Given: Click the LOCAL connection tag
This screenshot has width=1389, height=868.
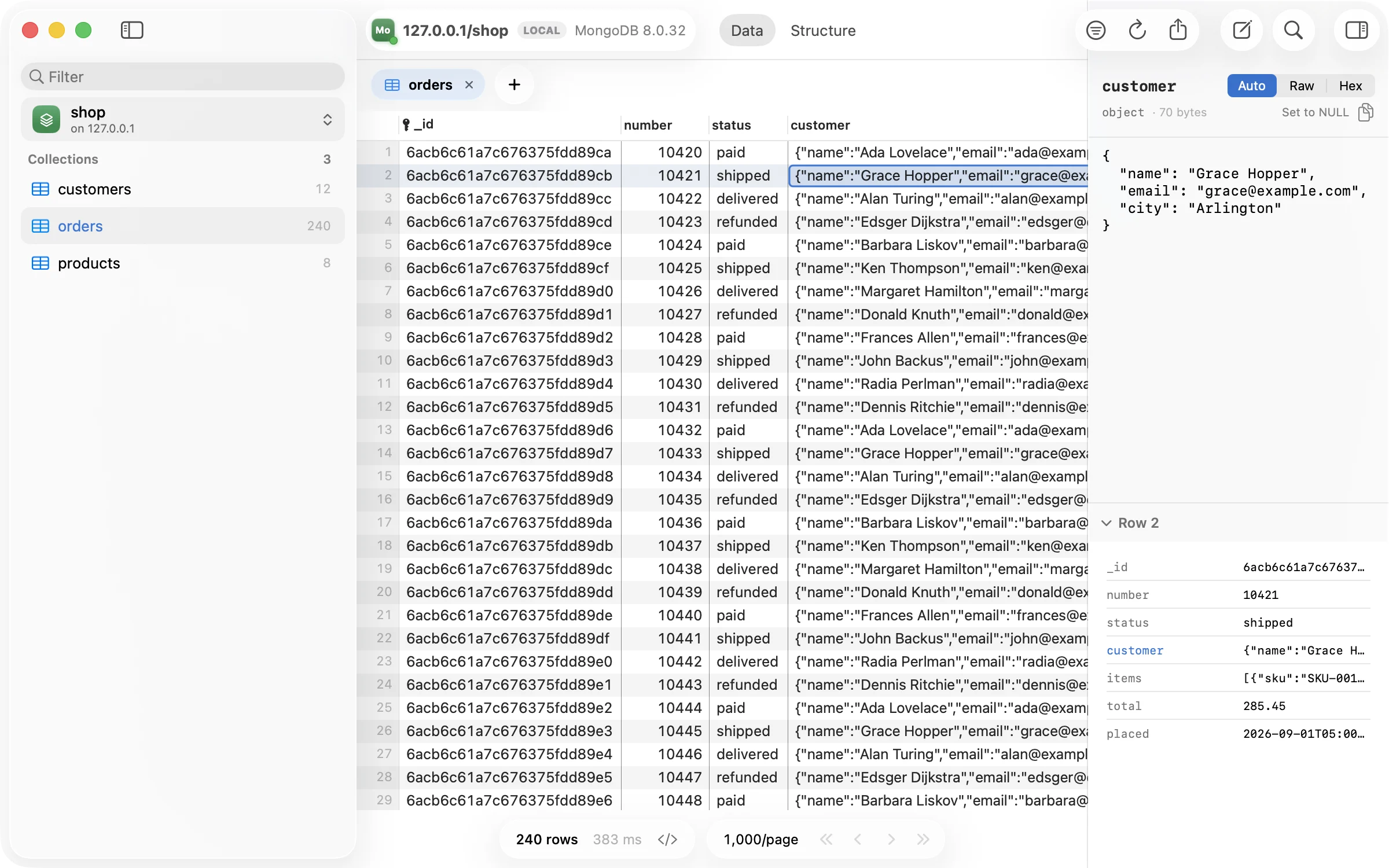Looking at the screenshot, I should point(541,30).
